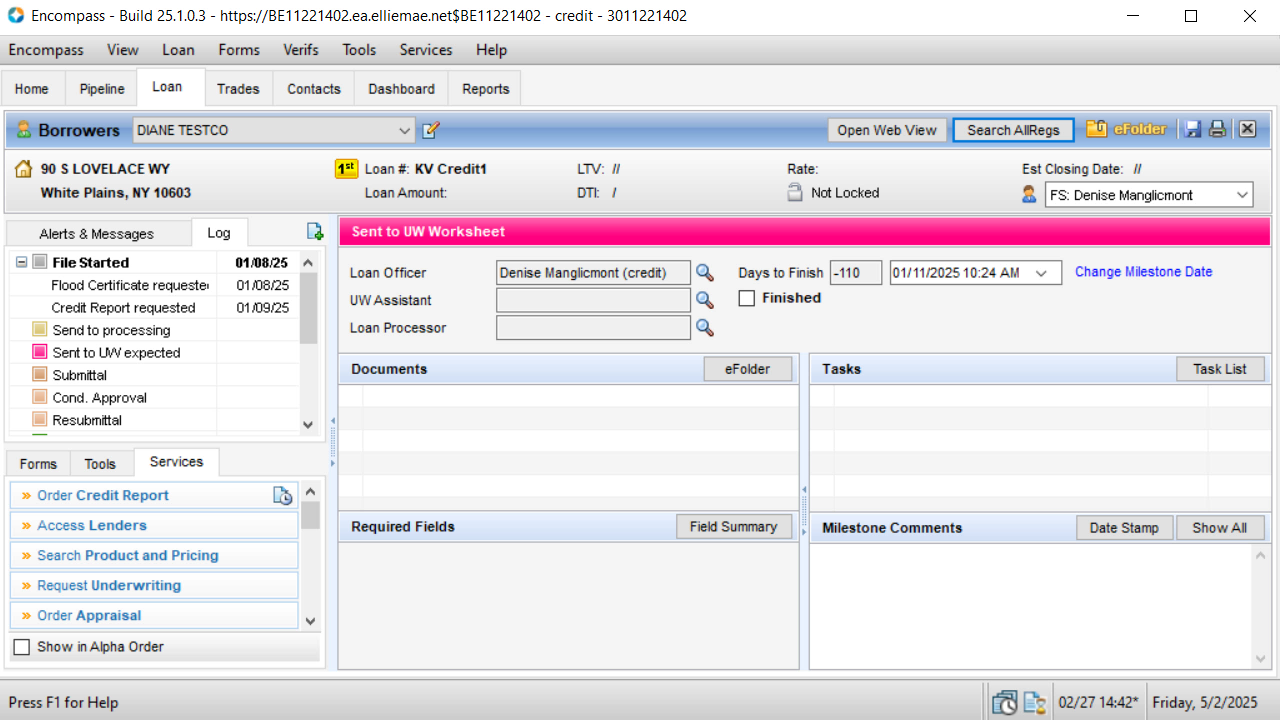1280x720 pixels.
Task: Open the Forms menu in the menu bar
Action: [x=239, y=50]
